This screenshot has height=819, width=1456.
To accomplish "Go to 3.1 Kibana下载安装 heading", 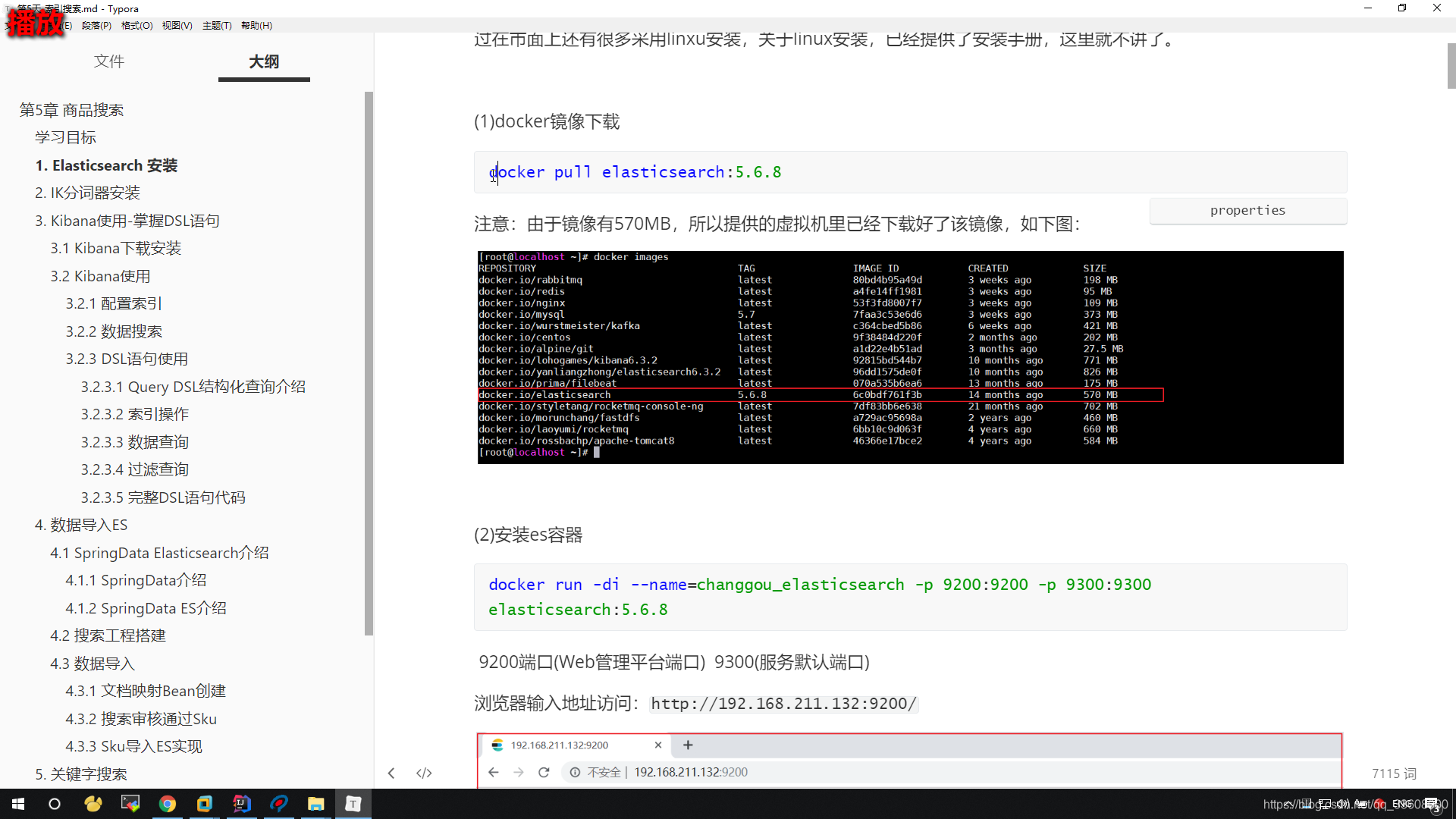I will point(116,248).
